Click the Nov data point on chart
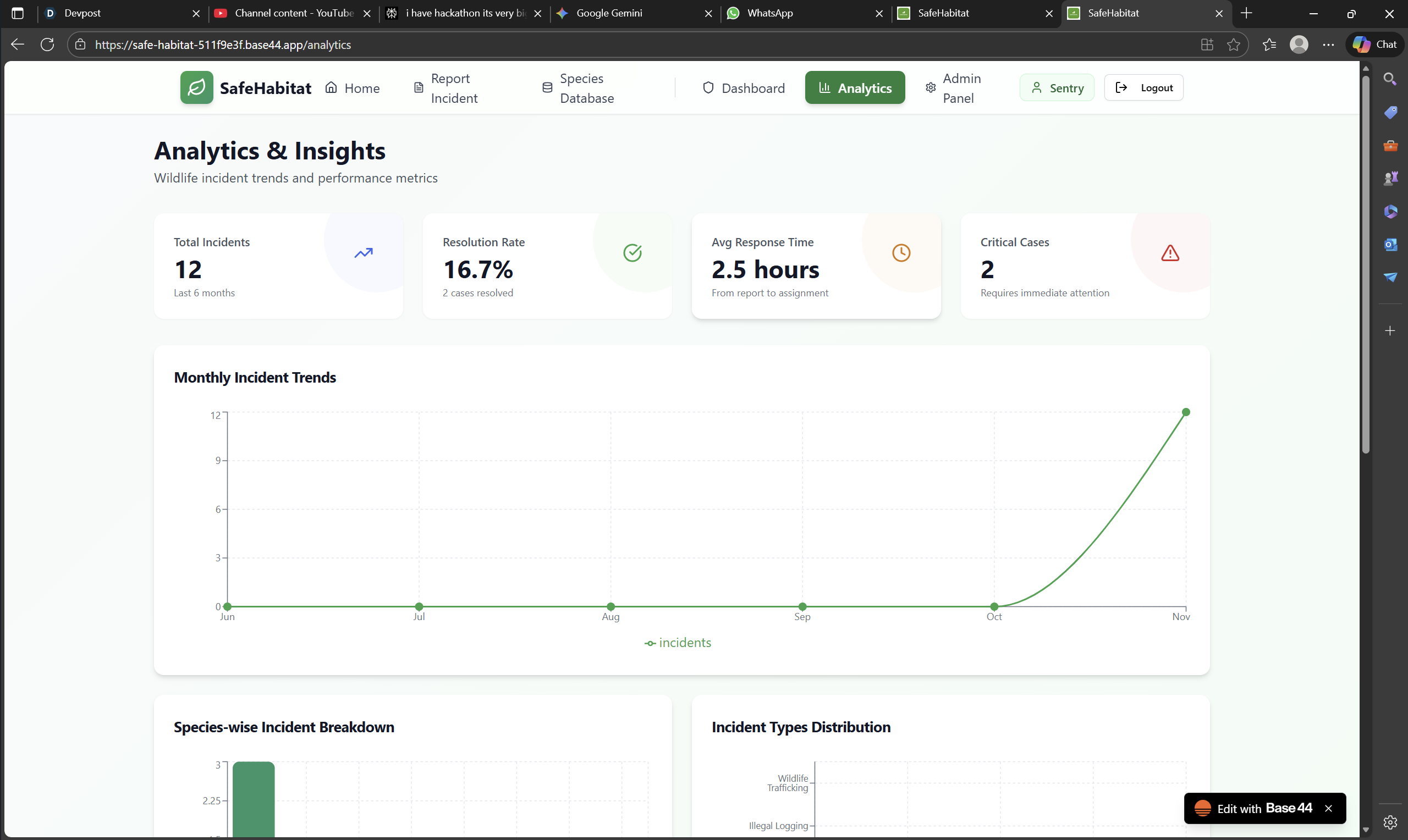 tap(1186, 412)
